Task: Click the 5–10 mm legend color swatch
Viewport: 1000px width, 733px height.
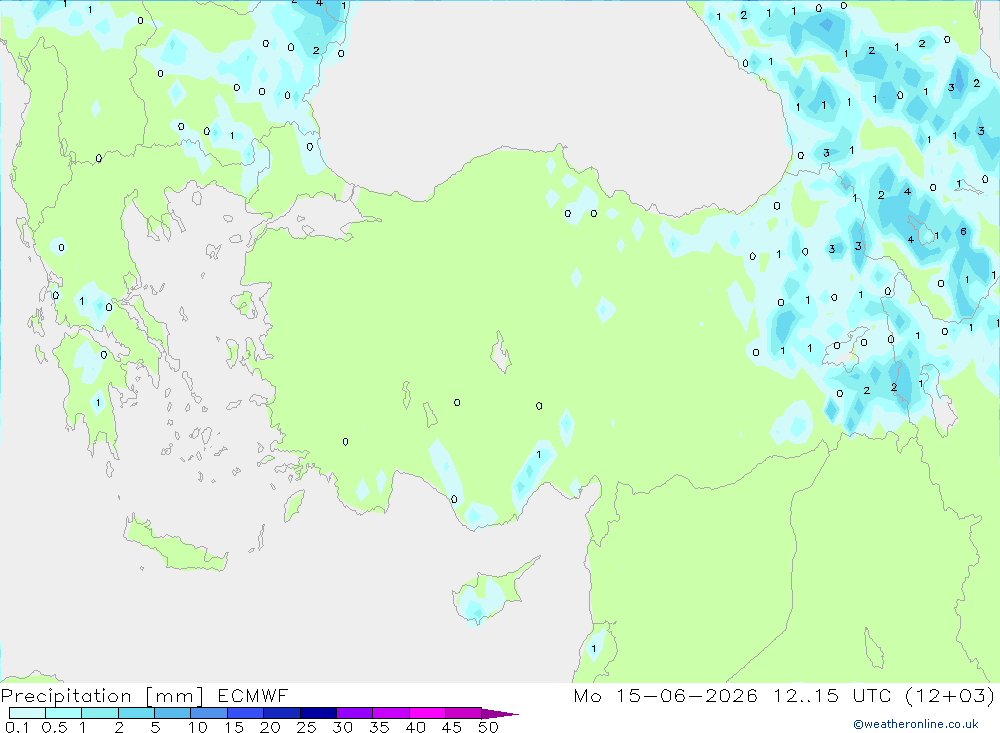Action: click(173, 713)
